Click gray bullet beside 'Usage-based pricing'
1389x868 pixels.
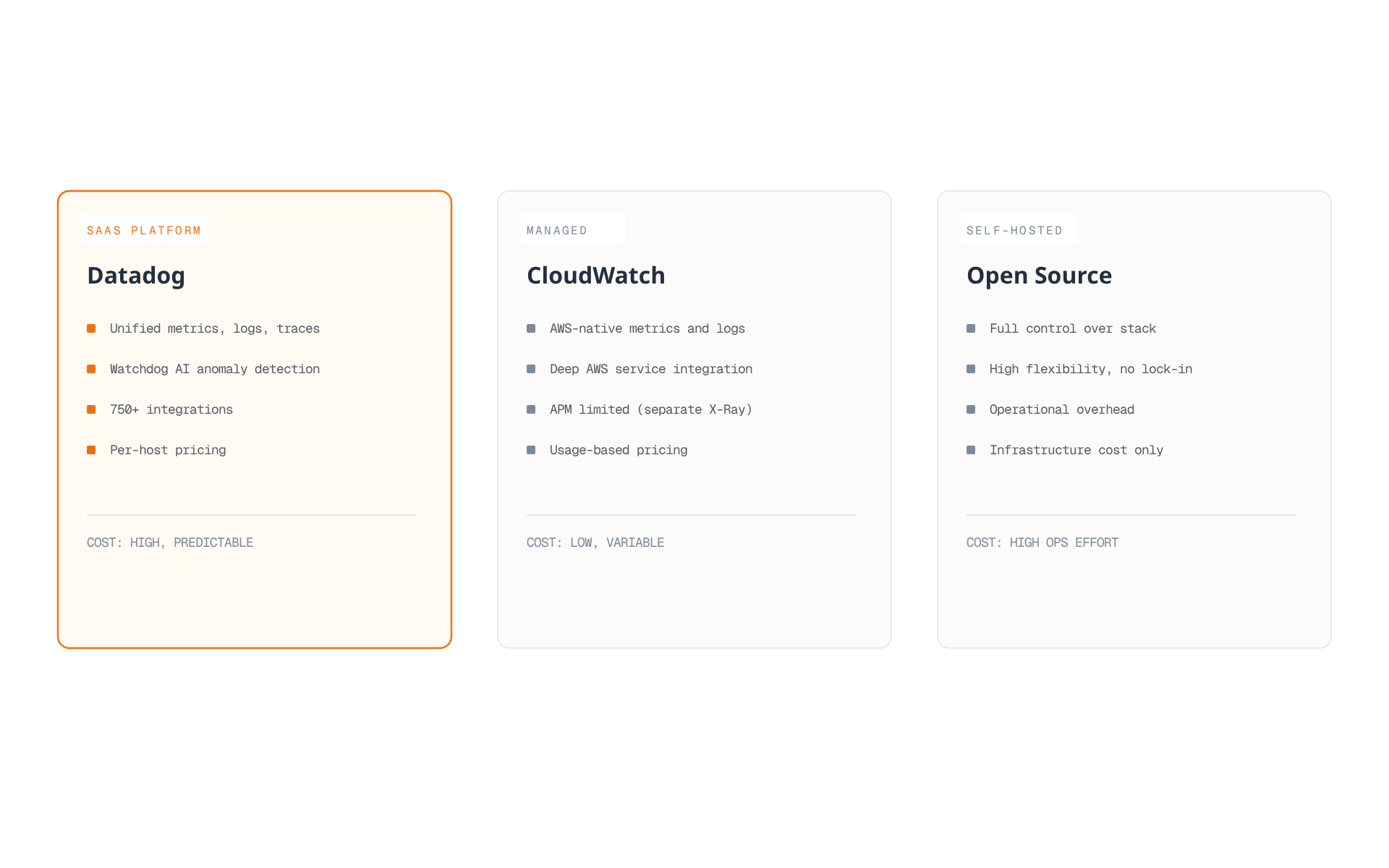click(x=531, y=450)
